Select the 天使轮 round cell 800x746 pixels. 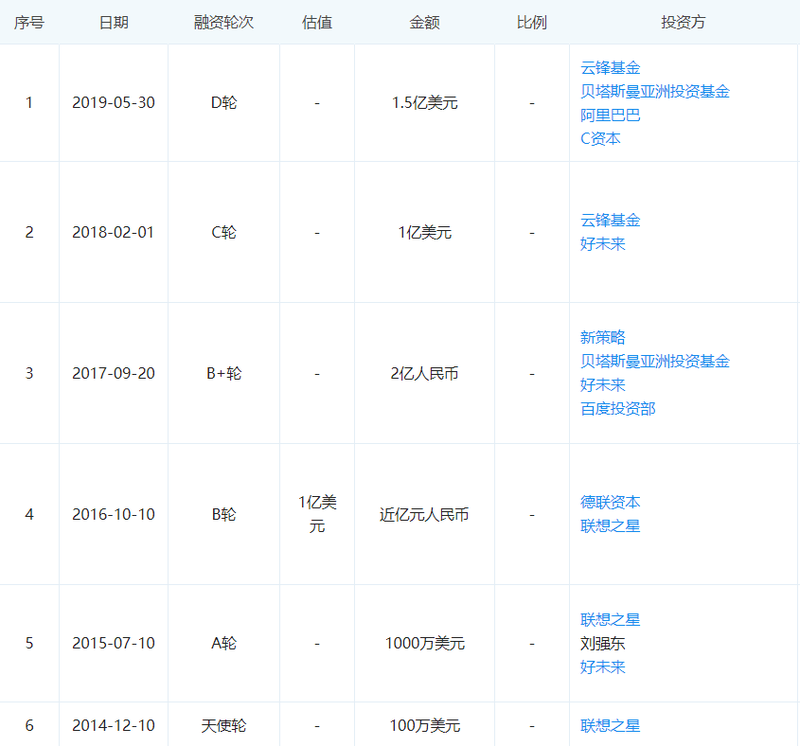click(224, 726)
